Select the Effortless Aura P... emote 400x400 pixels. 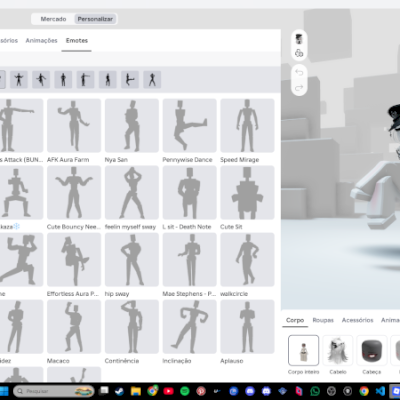(x=74, y=259)
